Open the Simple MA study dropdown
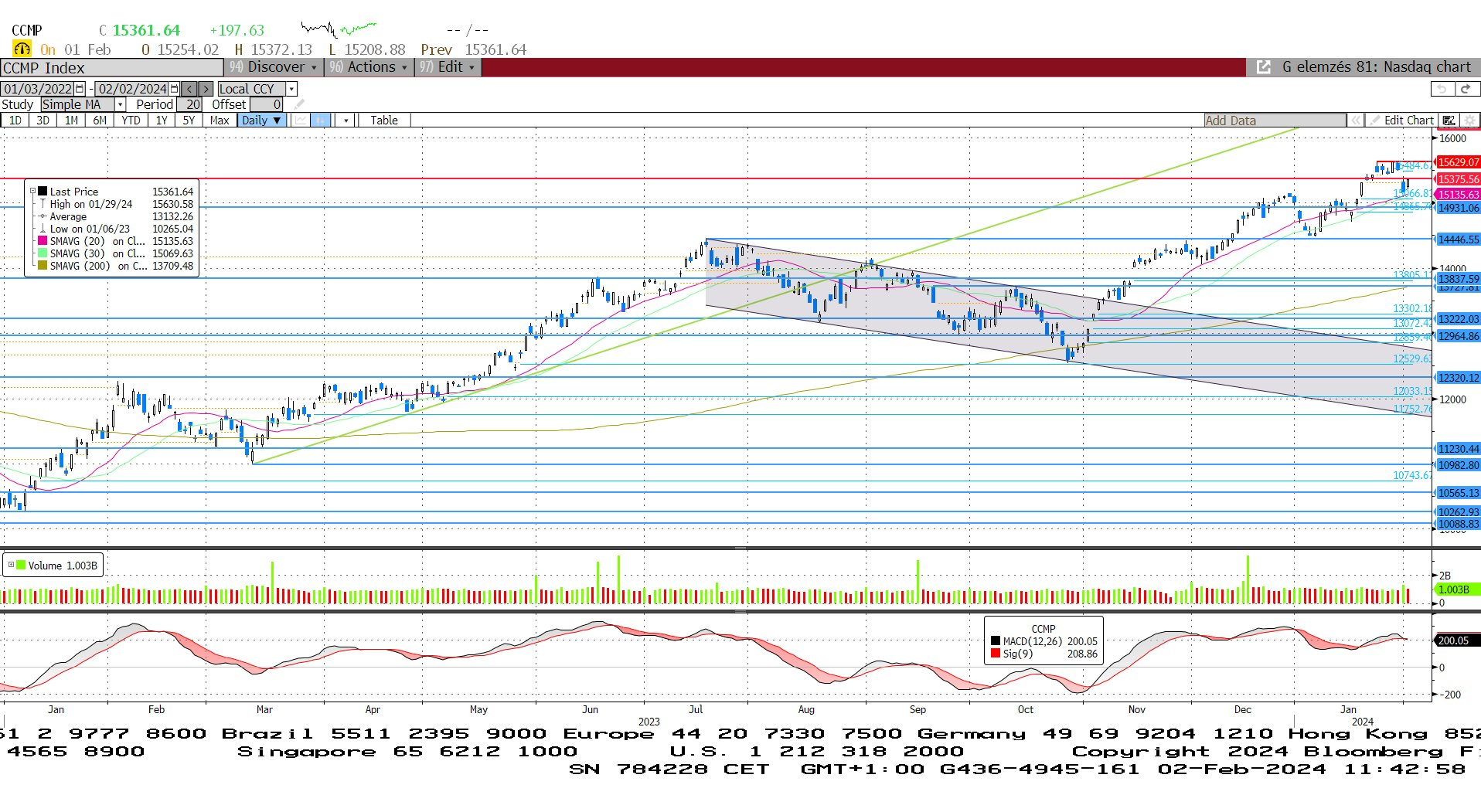Image resolution: width=1481 pixels, height=812 pixels. 120,104
